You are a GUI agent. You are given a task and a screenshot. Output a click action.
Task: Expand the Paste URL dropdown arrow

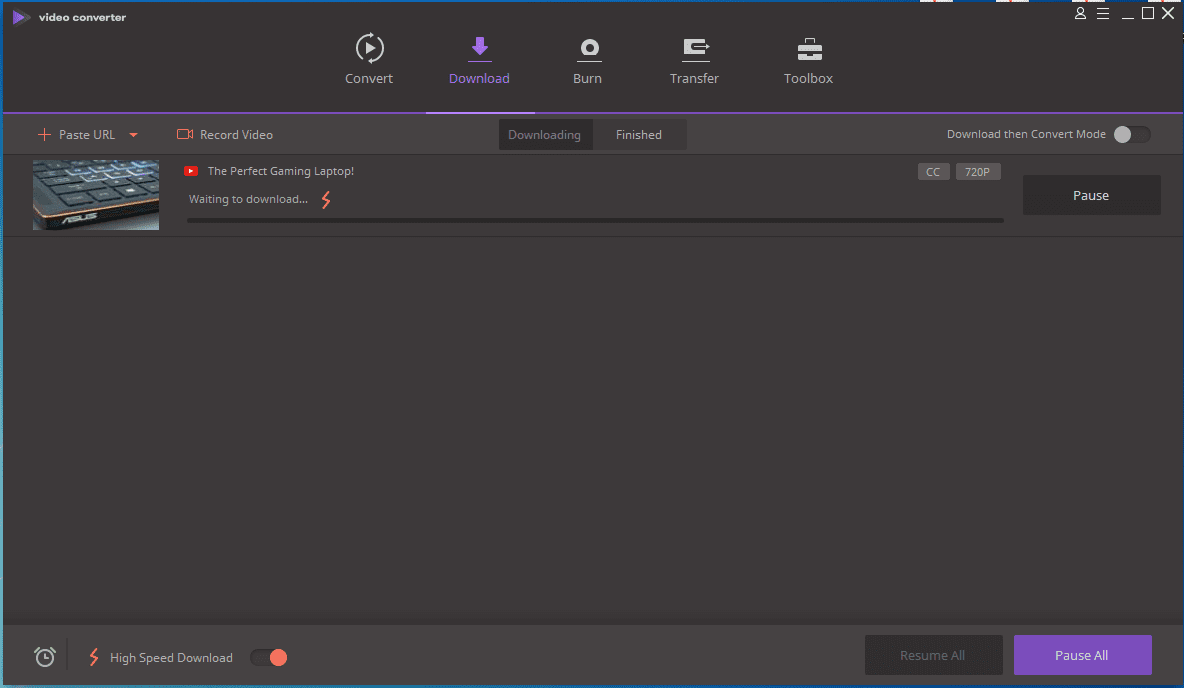(x=134, y=135)
